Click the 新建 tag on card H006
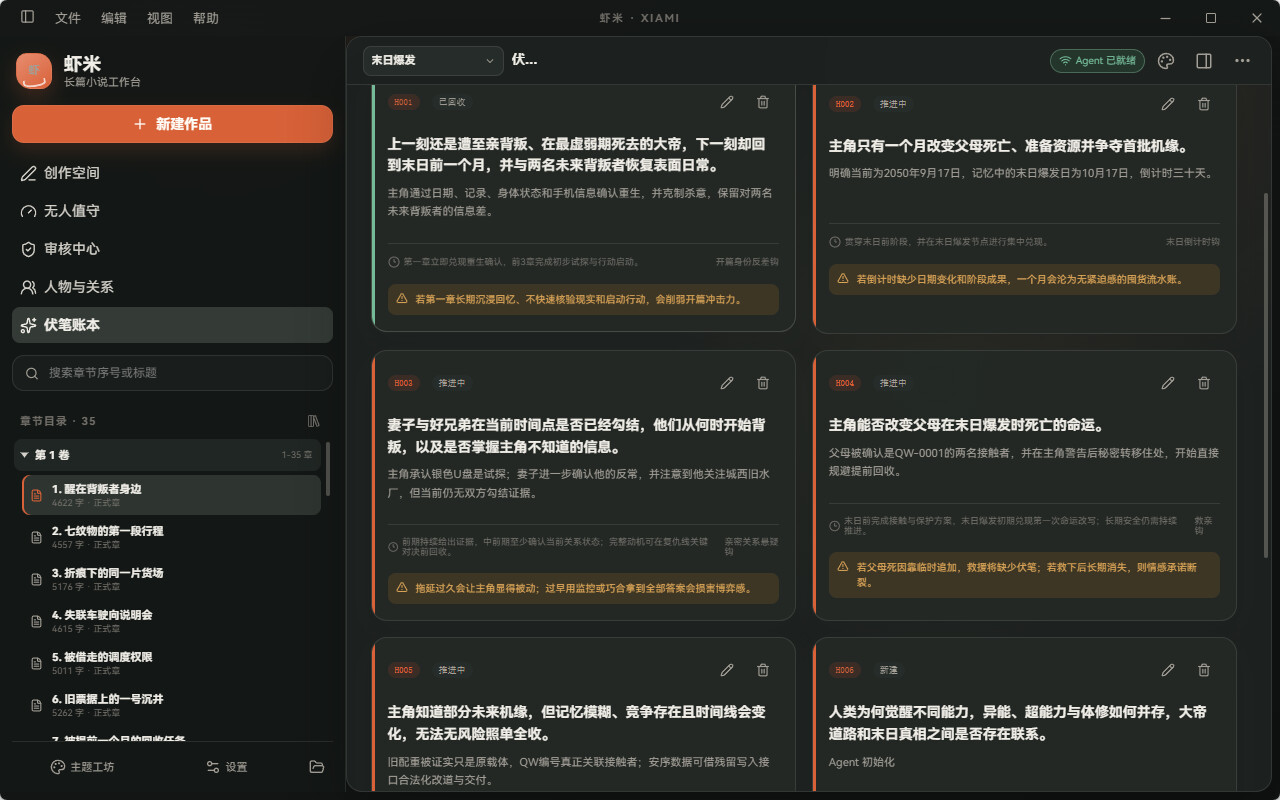Screen dimensions: 1280x800 [x=889, y=670]
